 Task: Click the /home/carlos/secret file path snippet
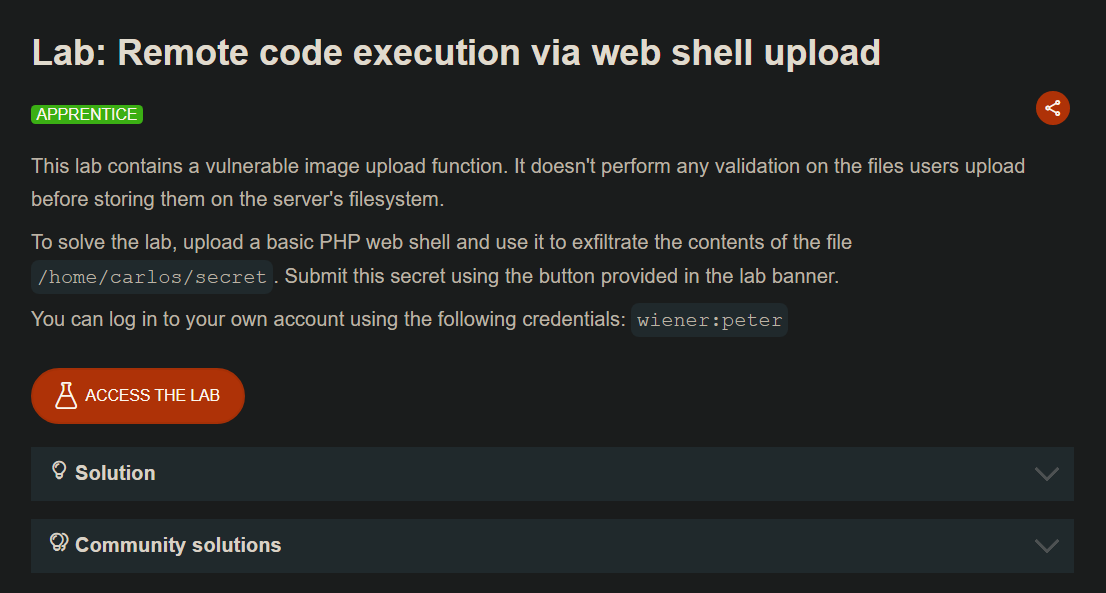tap(152, 277)
